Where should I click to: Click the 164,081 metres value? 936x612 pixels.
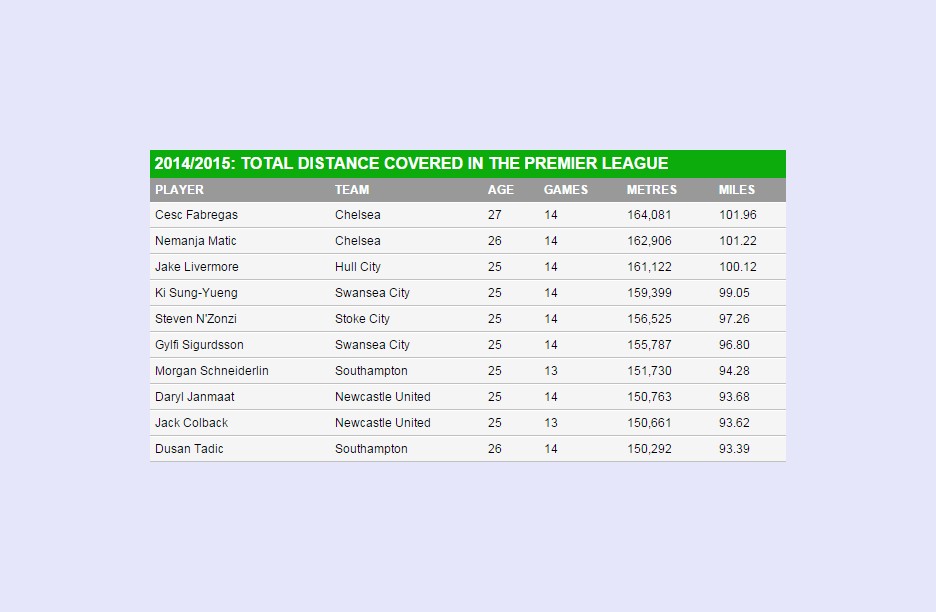point(649,215)
